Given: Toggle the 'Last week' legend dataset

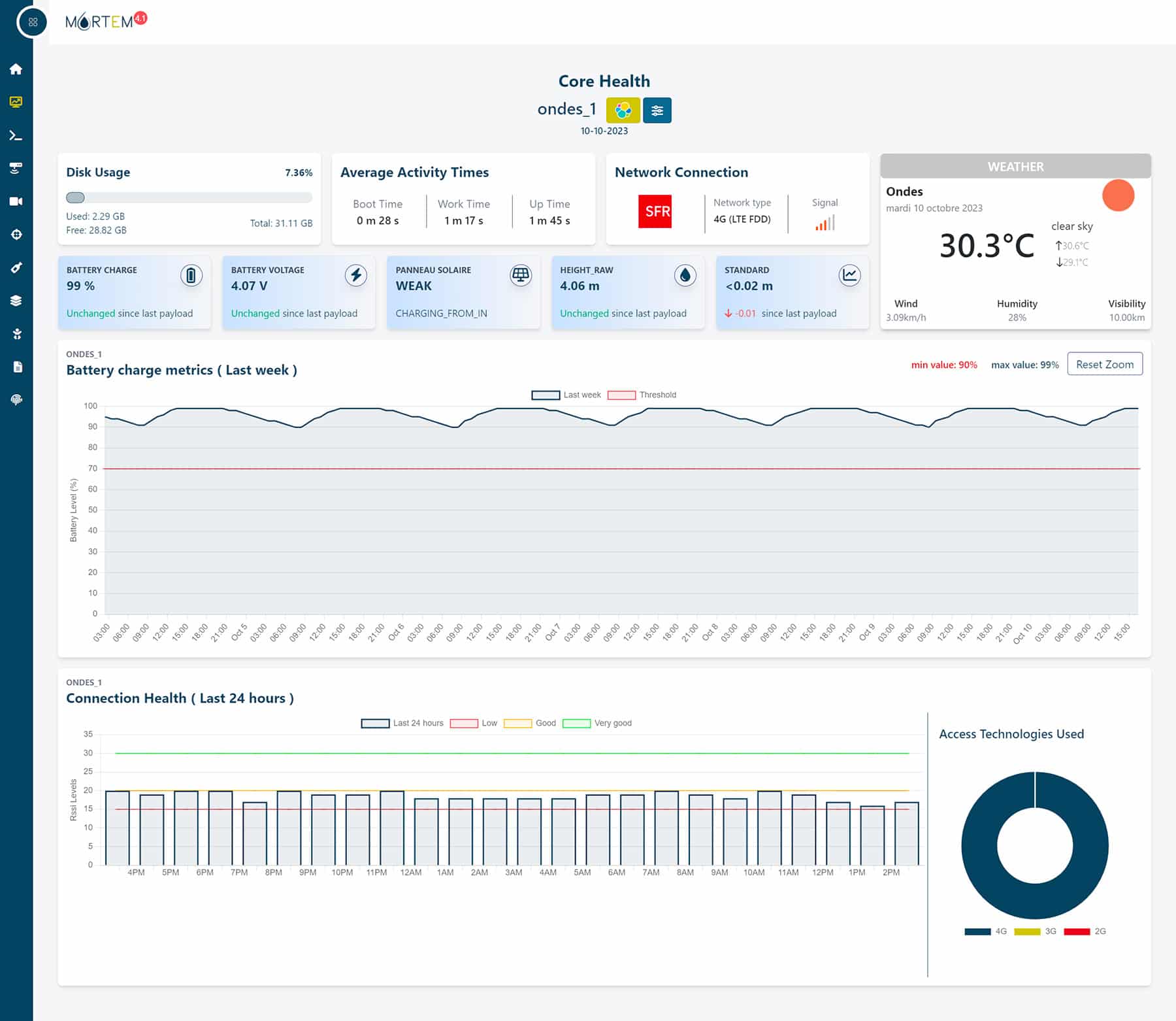Looking at the screenshot, I should coord(566,395).
